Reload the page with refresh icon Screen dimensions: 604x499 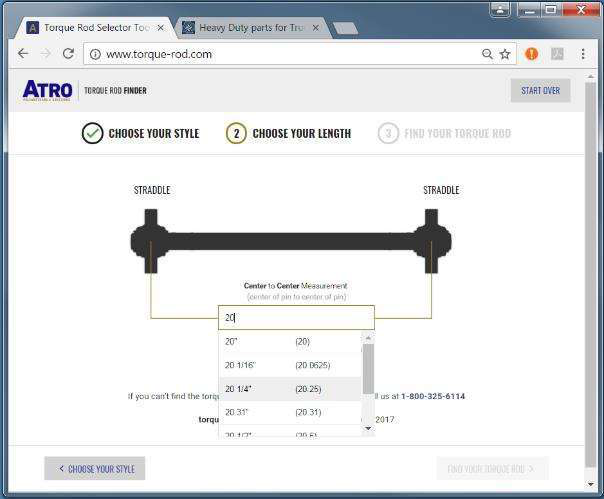(68, 54)
